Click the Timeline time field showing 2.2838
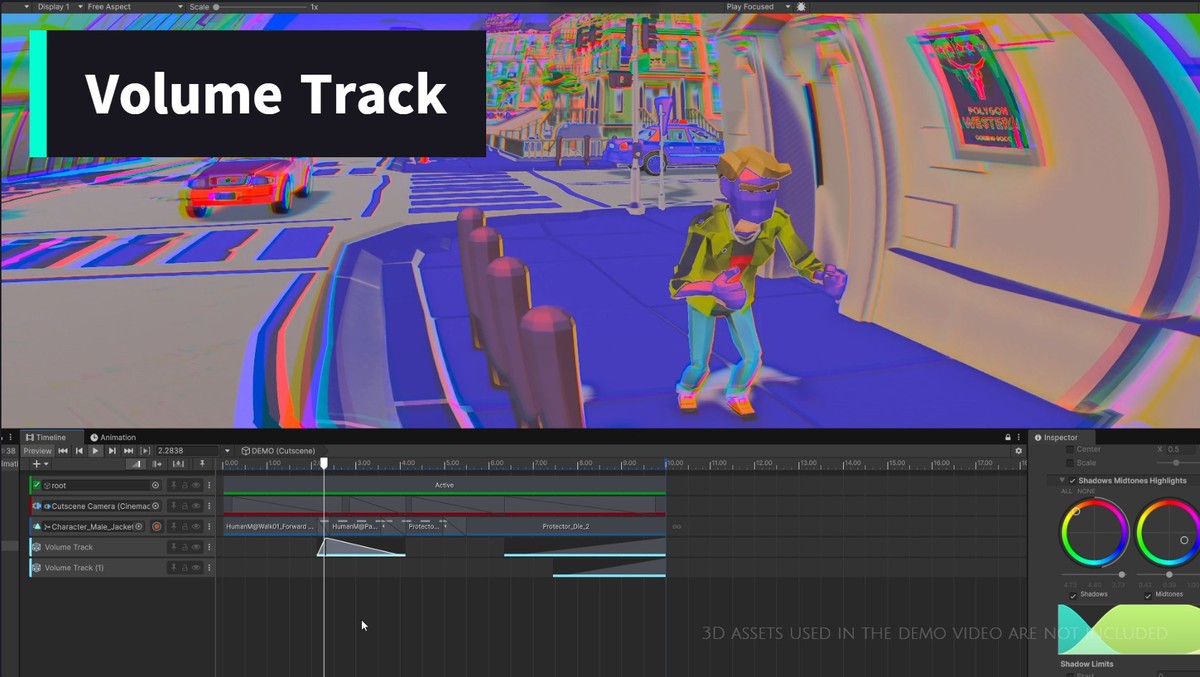The image size is (1200, 677). pyautogui.click(x=187, y=451)
